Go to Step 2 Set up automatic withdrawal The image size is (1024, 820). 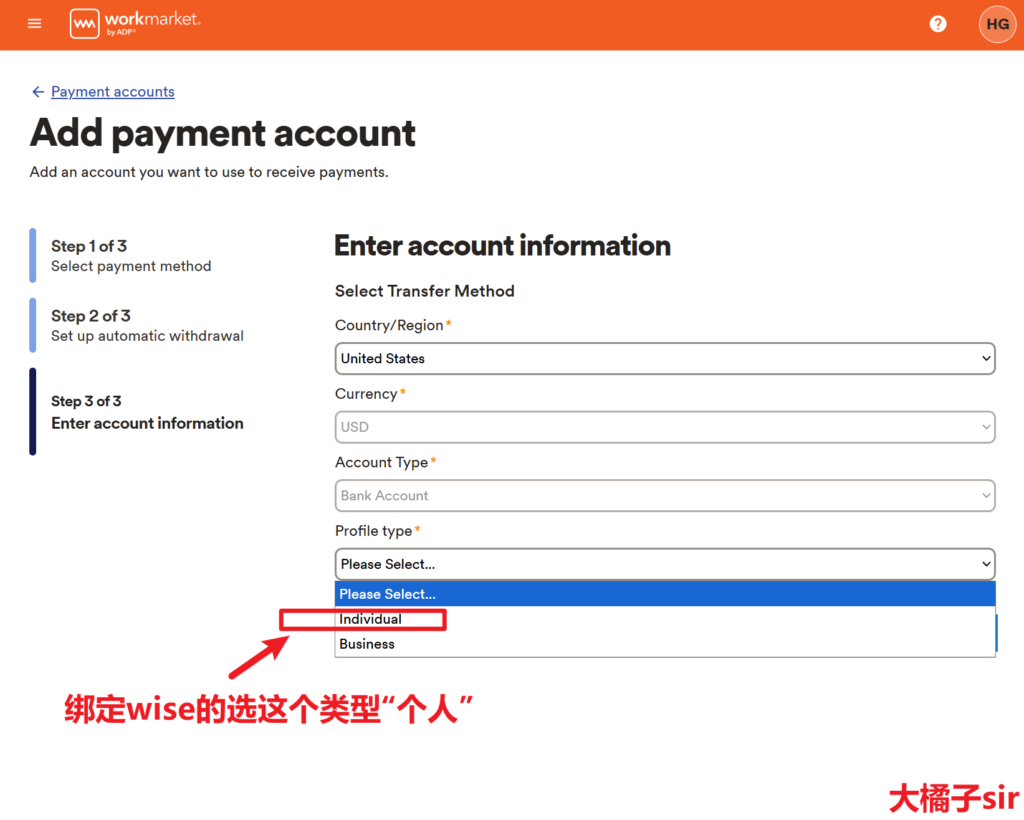point(147,326)
